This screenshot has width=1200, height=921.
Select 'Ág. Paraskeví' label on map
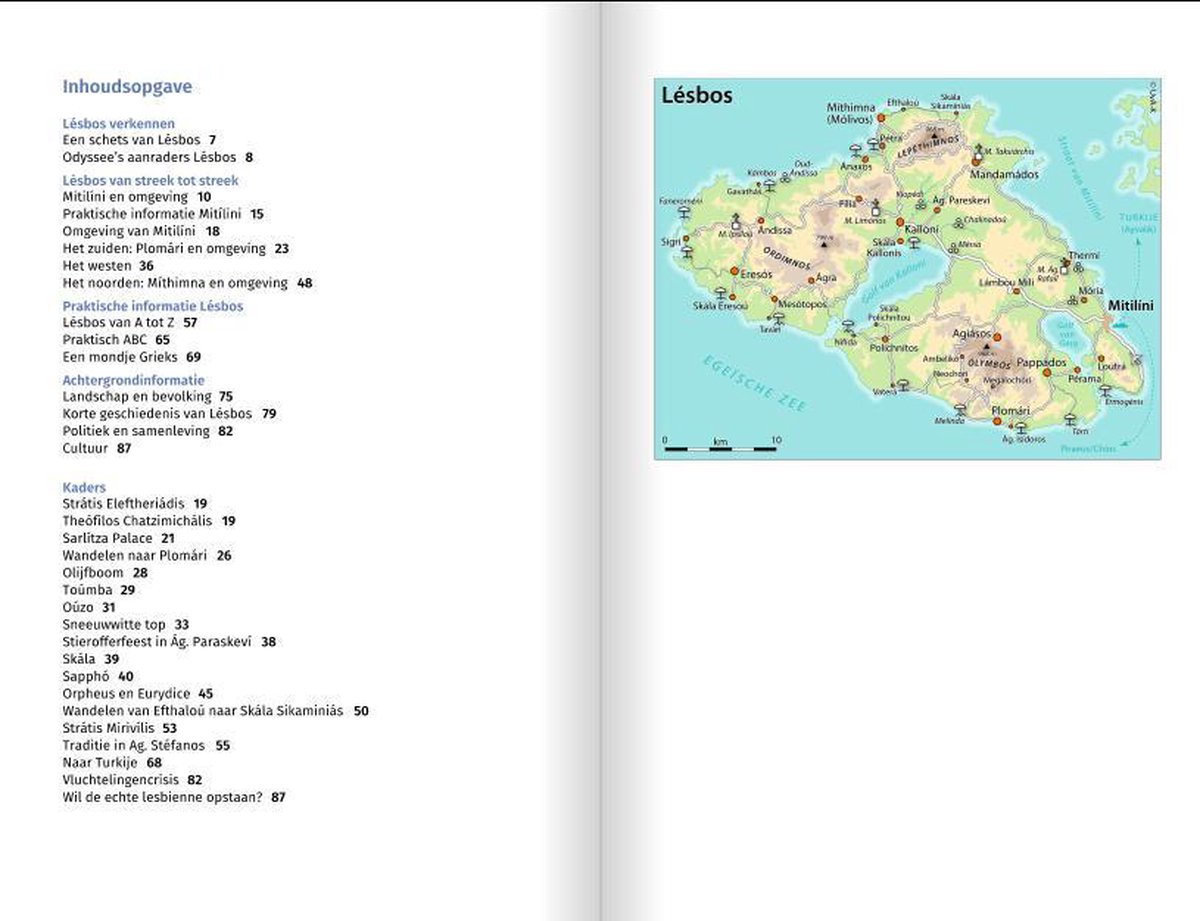coord(962,200)
